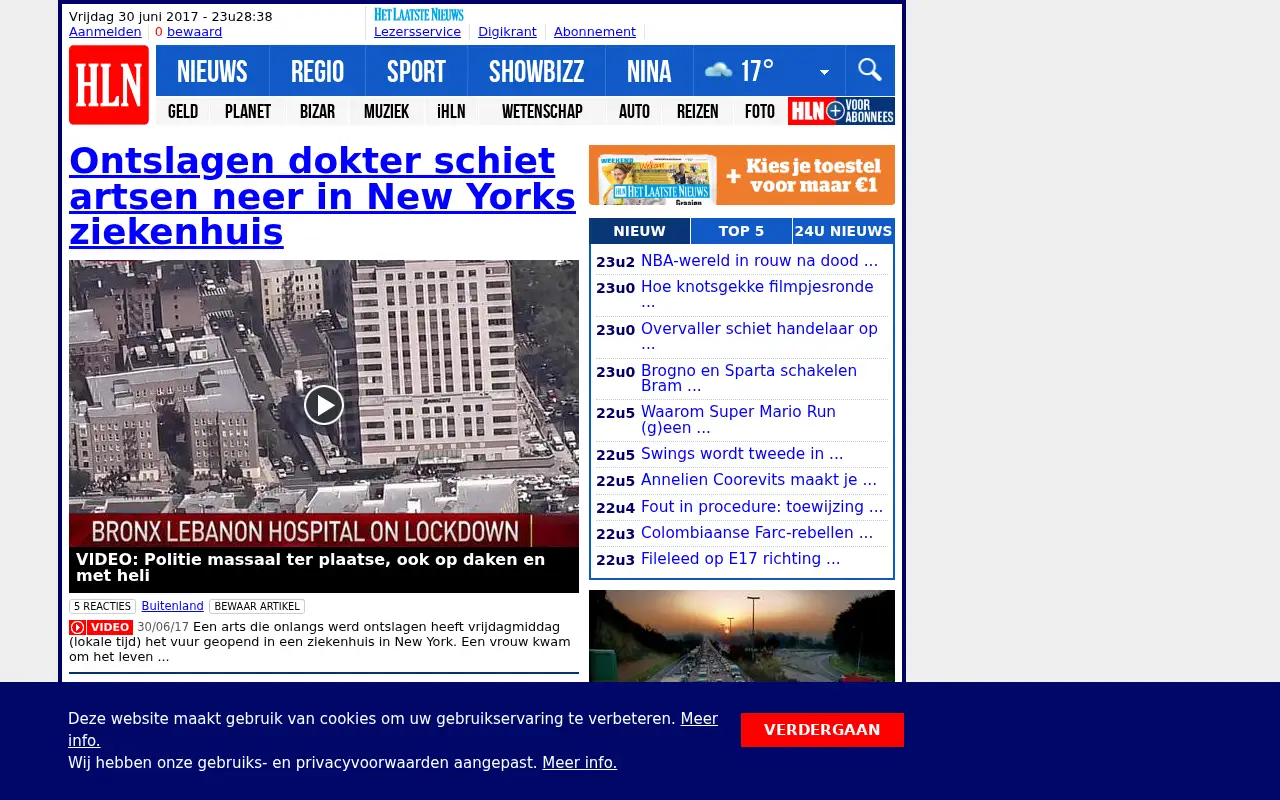Click the 5 REACTIES button

(102, 606)
